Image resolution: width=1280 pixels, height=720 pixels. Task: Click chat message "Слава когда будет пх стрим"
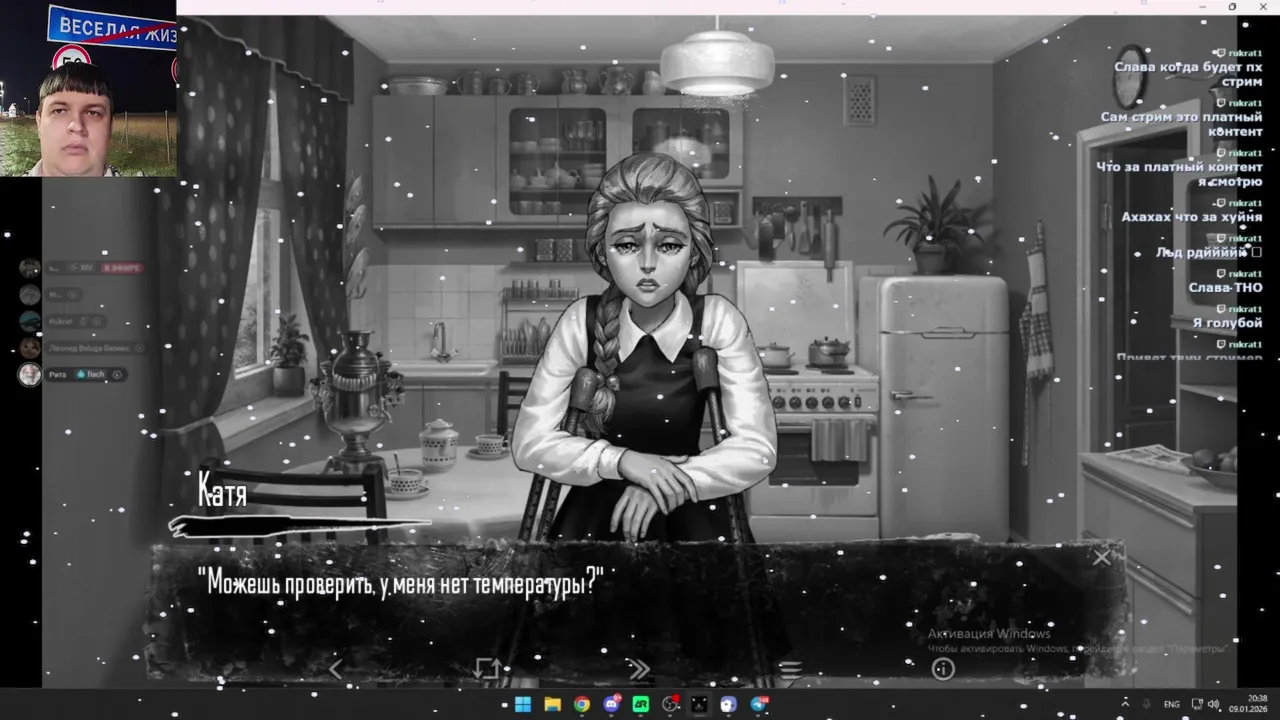pyautogui.click(x=1188, y=74)
